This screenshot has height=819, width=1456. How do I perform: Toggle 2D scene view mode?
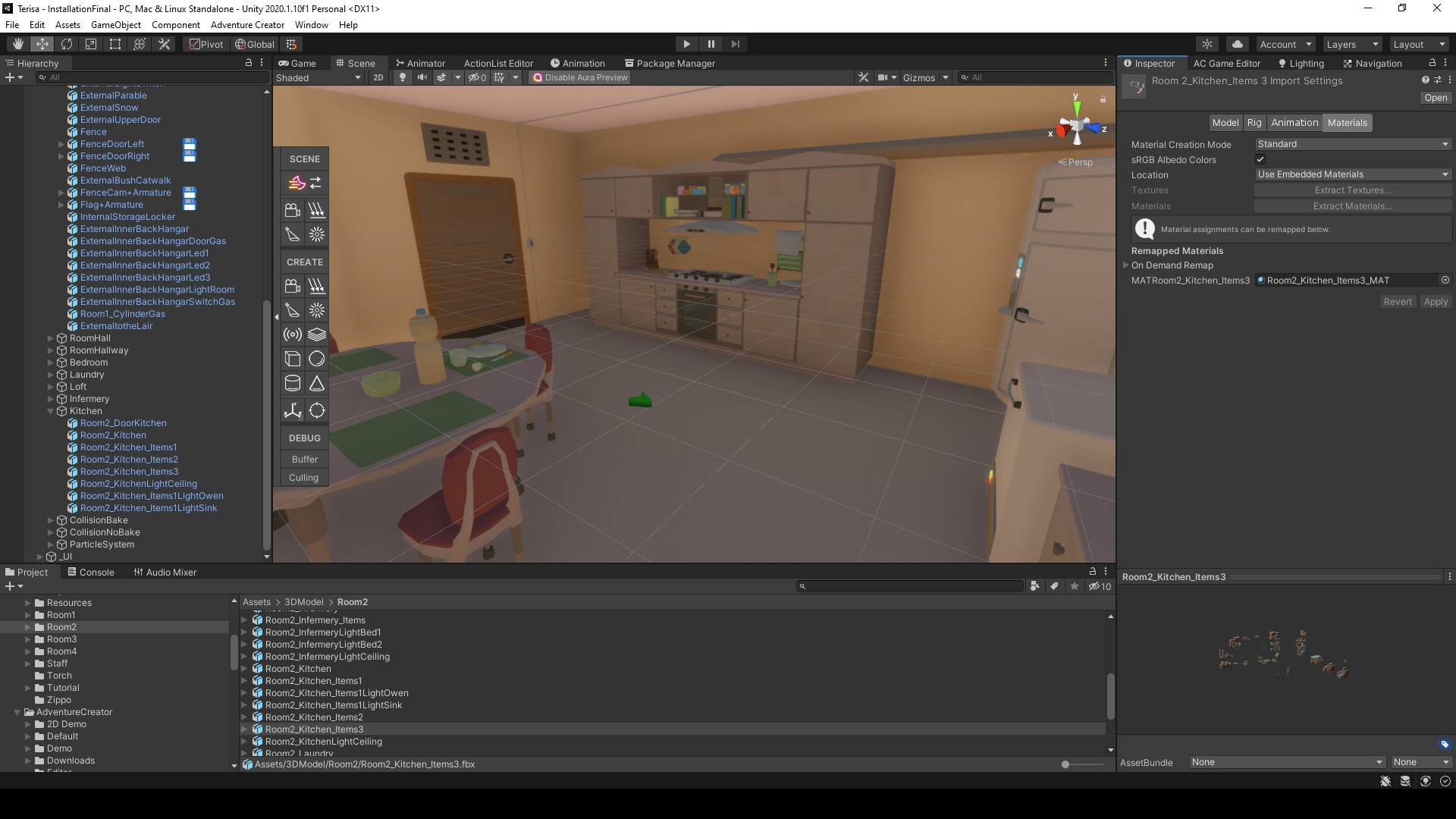coord(378,77)
